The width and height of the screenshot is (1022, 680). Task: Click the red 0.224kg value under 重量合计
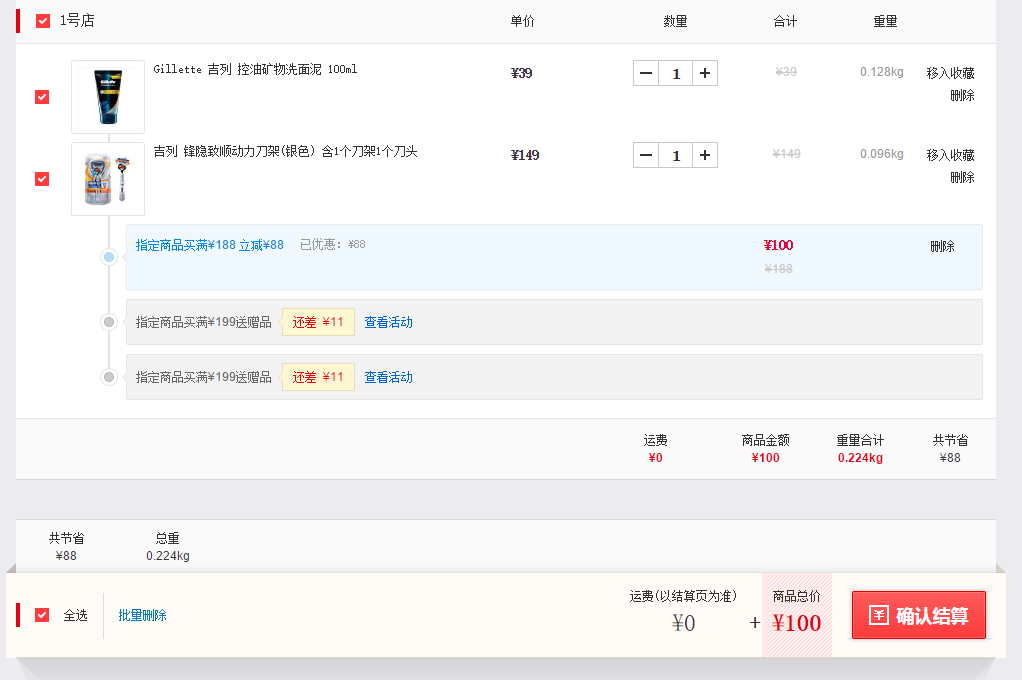[860, 458]
